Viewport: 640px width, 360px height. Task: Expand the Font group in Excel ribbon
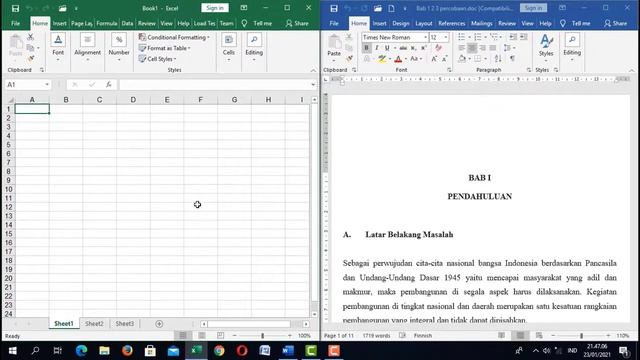(58, 47)
